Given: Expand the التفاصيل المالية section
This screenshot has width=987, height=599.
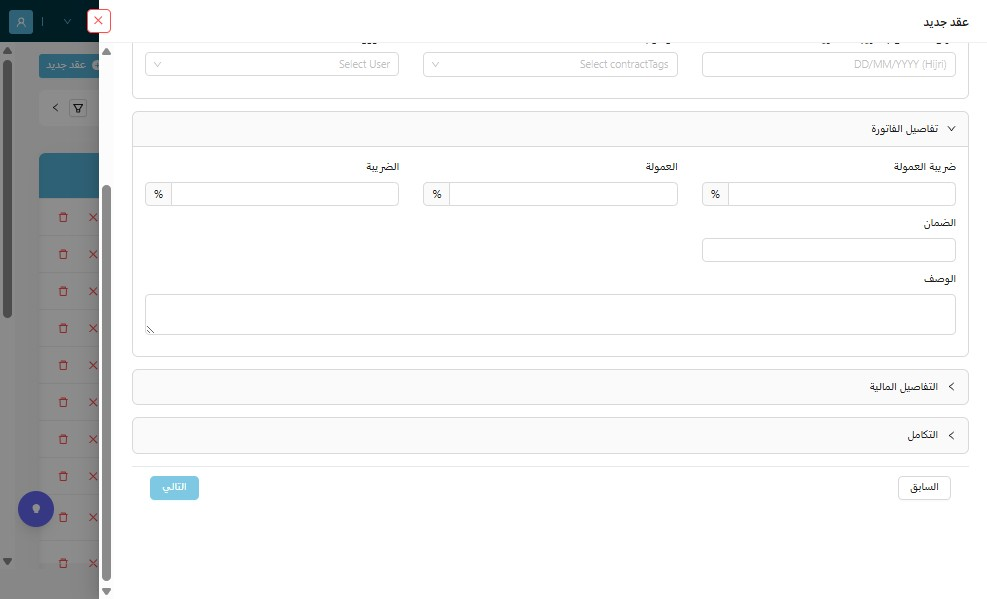Looking at the screenshot, I should pyautogui.click(x=550, y=387).
